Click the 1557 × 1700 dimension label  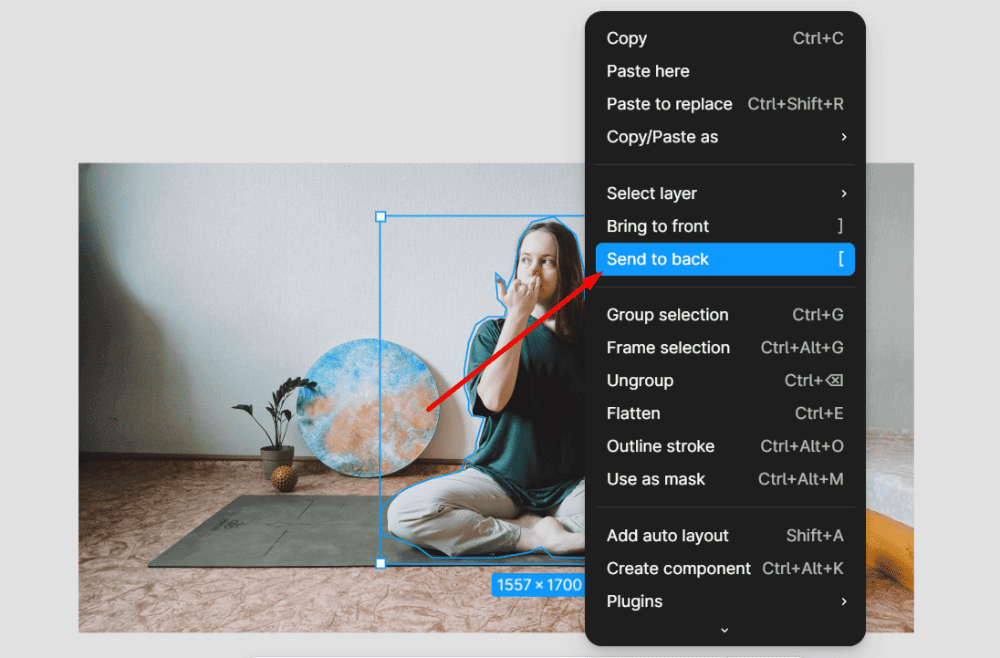click(539, 585)
